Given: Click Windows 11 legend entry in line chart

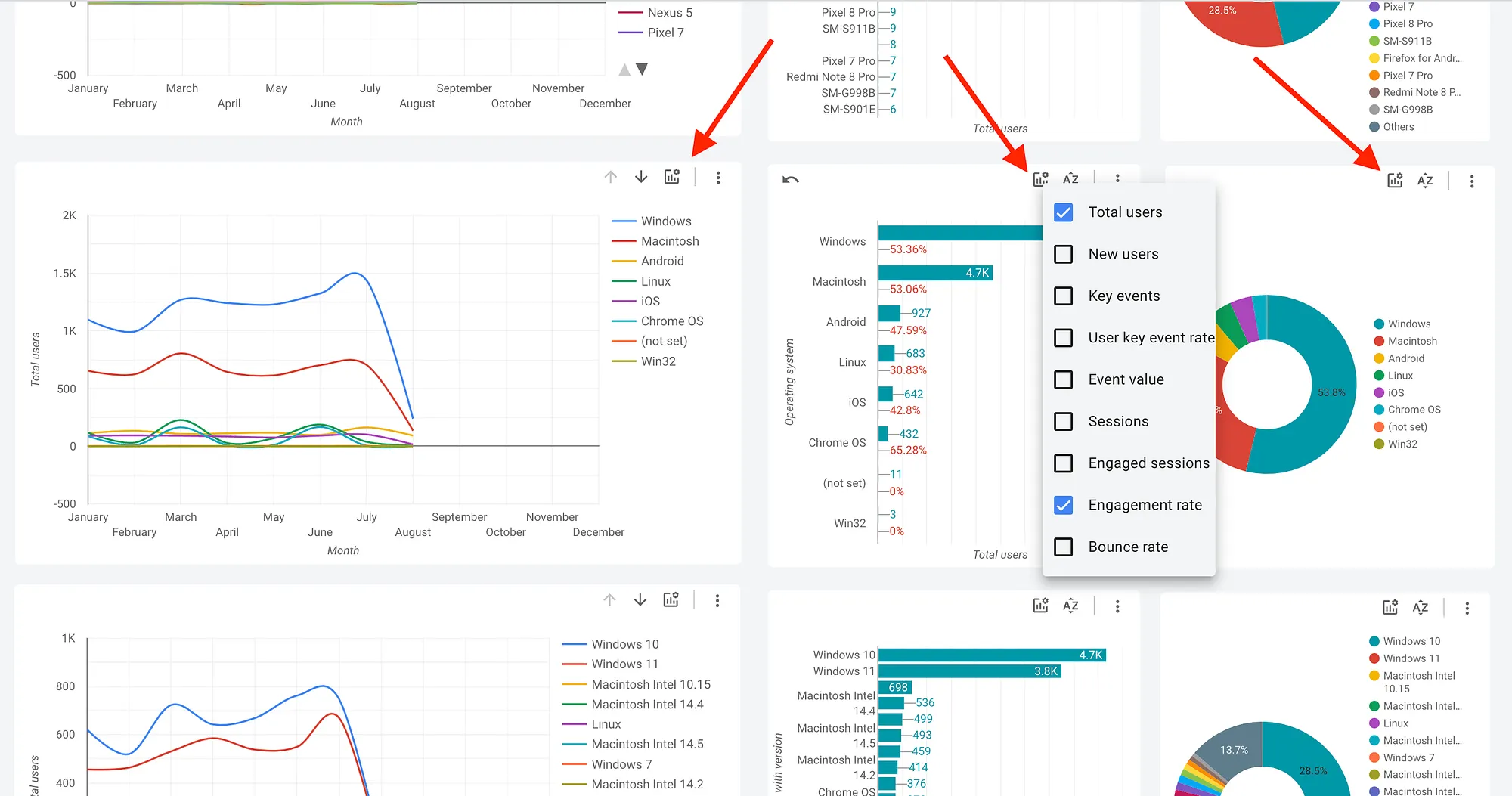Looking at the screenshot, I should (624, 664).
